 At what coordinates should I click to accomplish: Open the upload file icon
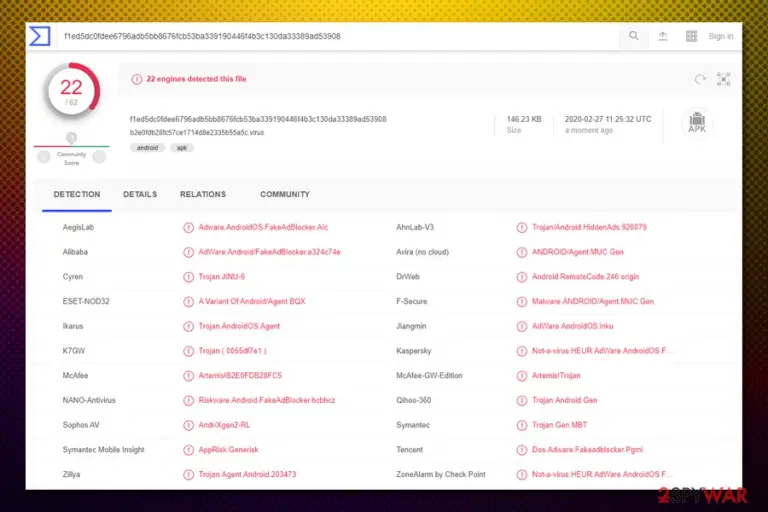[663, 36]
